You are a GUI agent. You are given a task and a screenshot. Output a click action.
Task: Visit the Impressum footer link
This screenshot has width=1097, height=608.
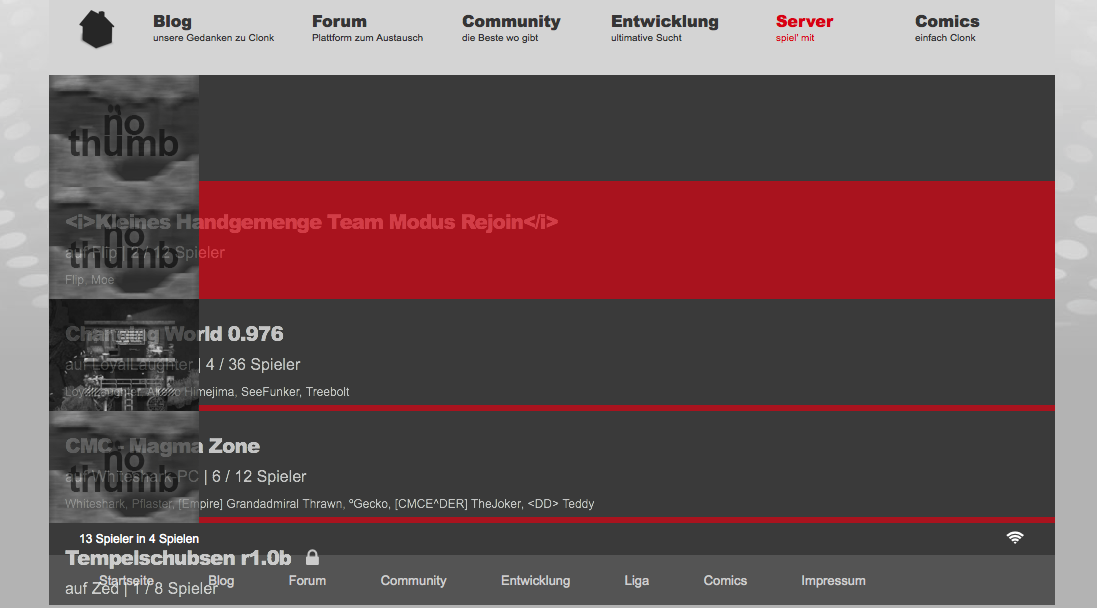click(833, 581)
